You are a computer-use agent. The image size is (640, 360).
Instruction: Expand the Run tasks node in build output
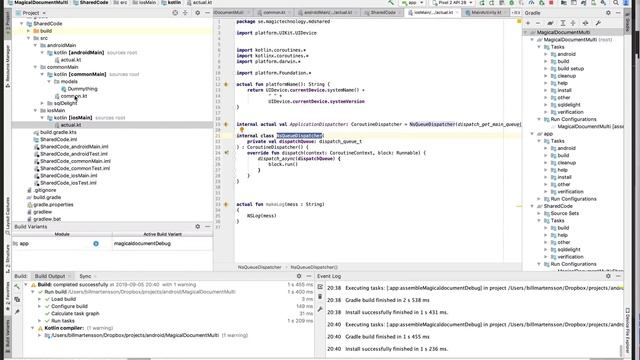pos(40,321)
